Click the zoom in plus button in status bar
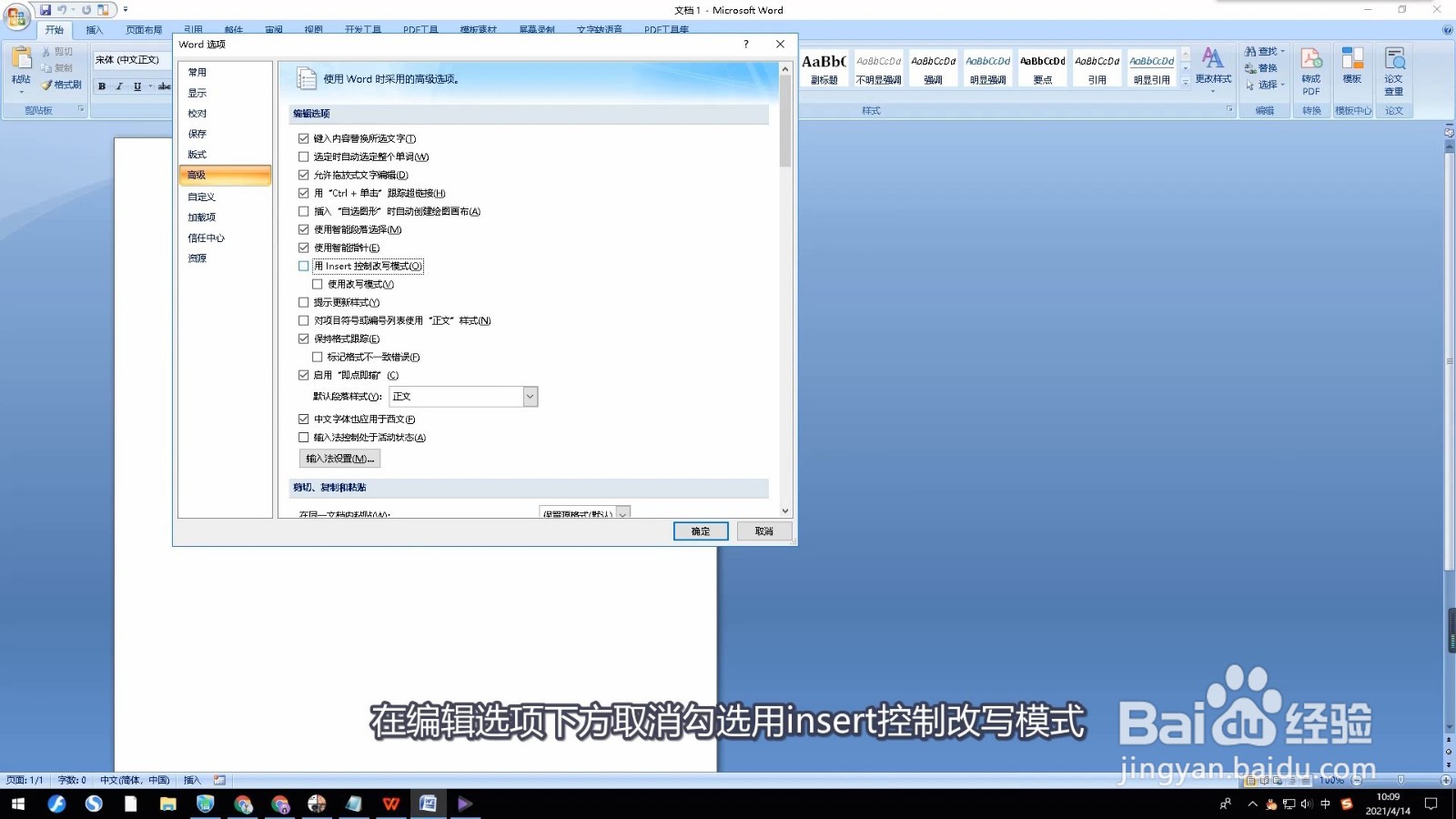Screen dimensions: 1456x819 (x=1446, y=780)
